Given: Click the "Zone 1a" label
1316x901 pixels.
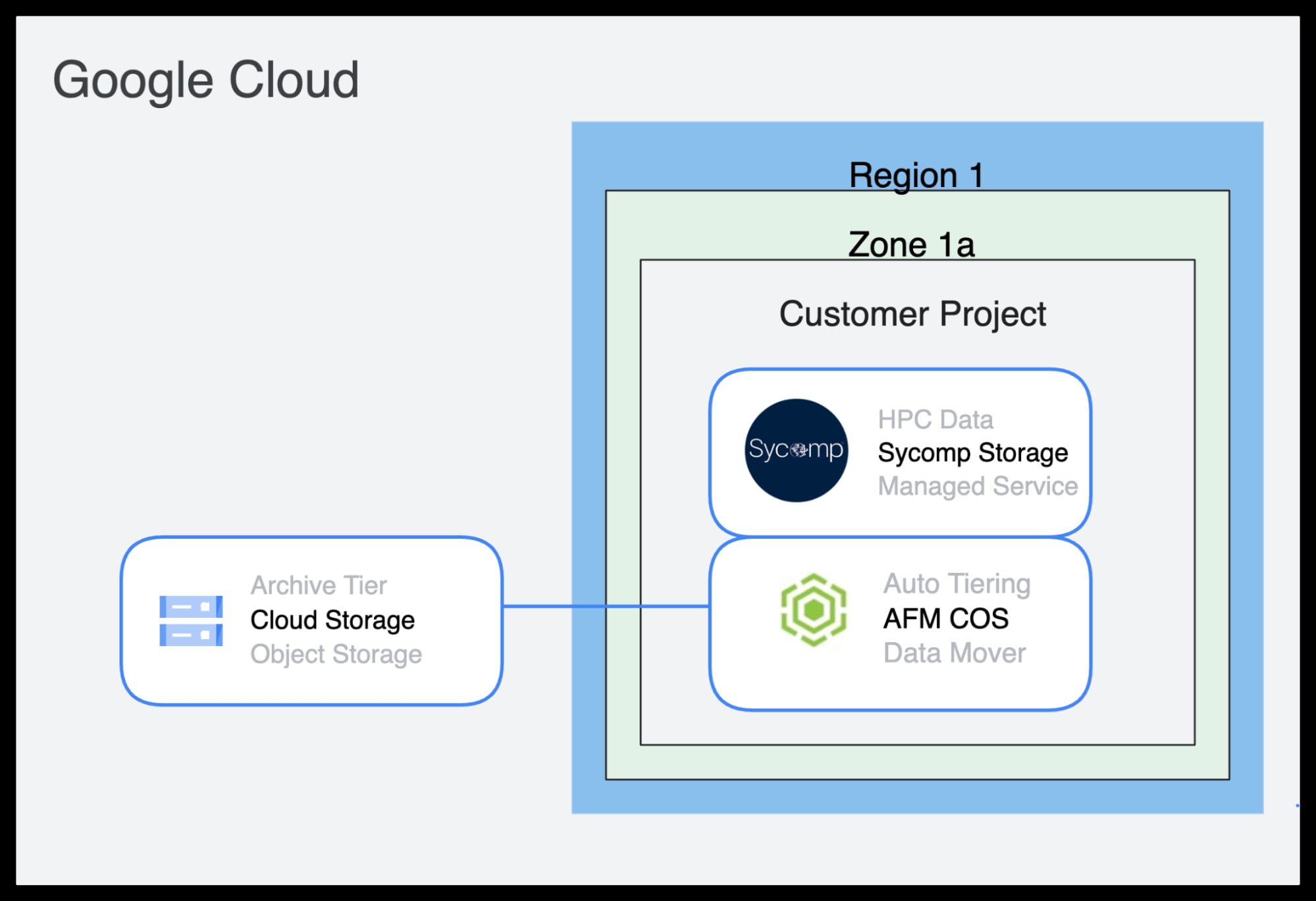Looking at the screenshot, I should click(x=911, y=244).
